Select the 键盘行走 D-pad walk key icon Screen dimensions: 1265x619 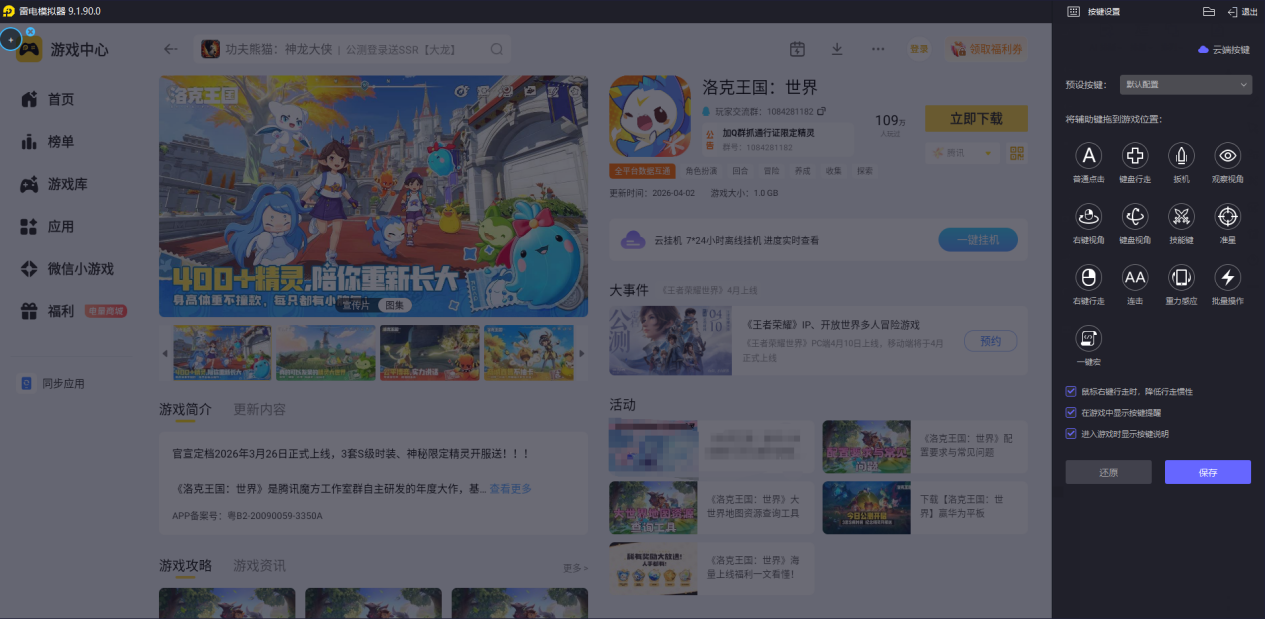pyautogui.click(x=1135, y=155)
